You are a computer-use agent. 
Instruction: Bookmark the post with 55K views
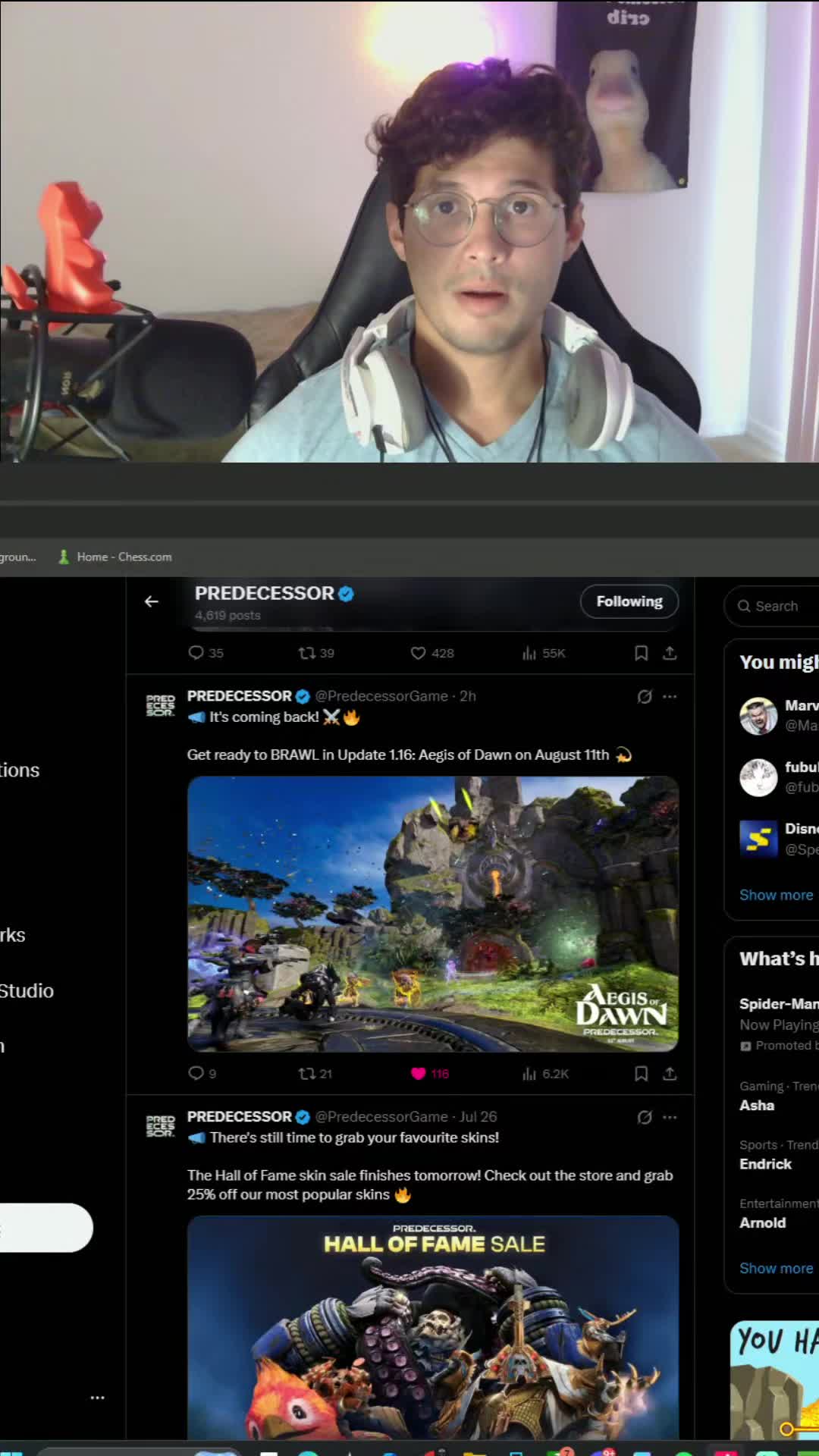(641, 653)
